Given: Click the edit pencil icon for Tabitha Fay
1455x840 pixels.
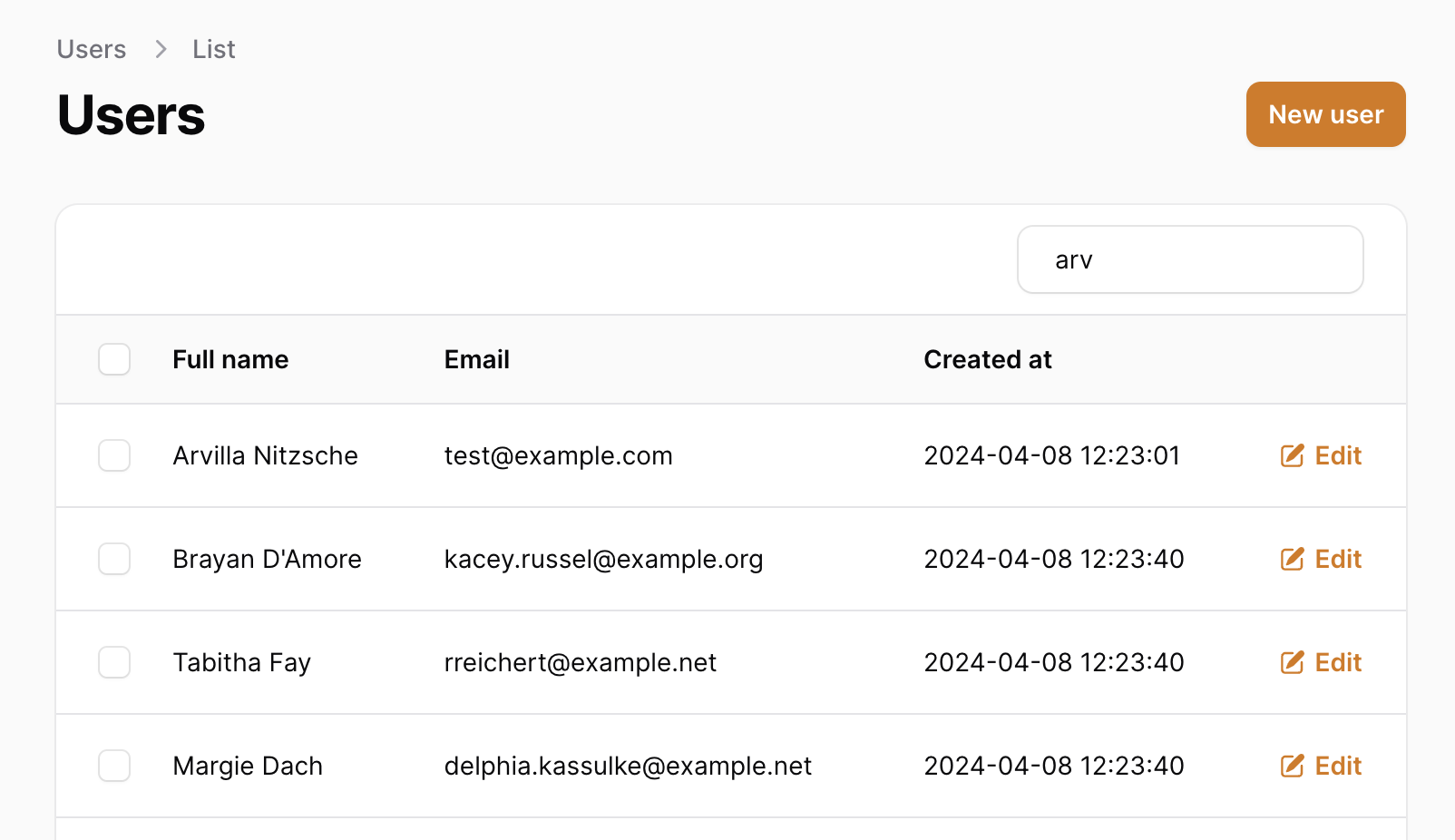Looking at the screenshot, I should (1292, 662).
